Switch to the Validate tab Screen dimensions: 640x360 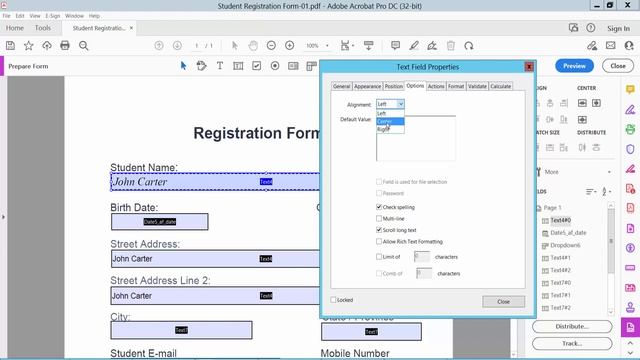pyautogui.click(x=477, y=86)
